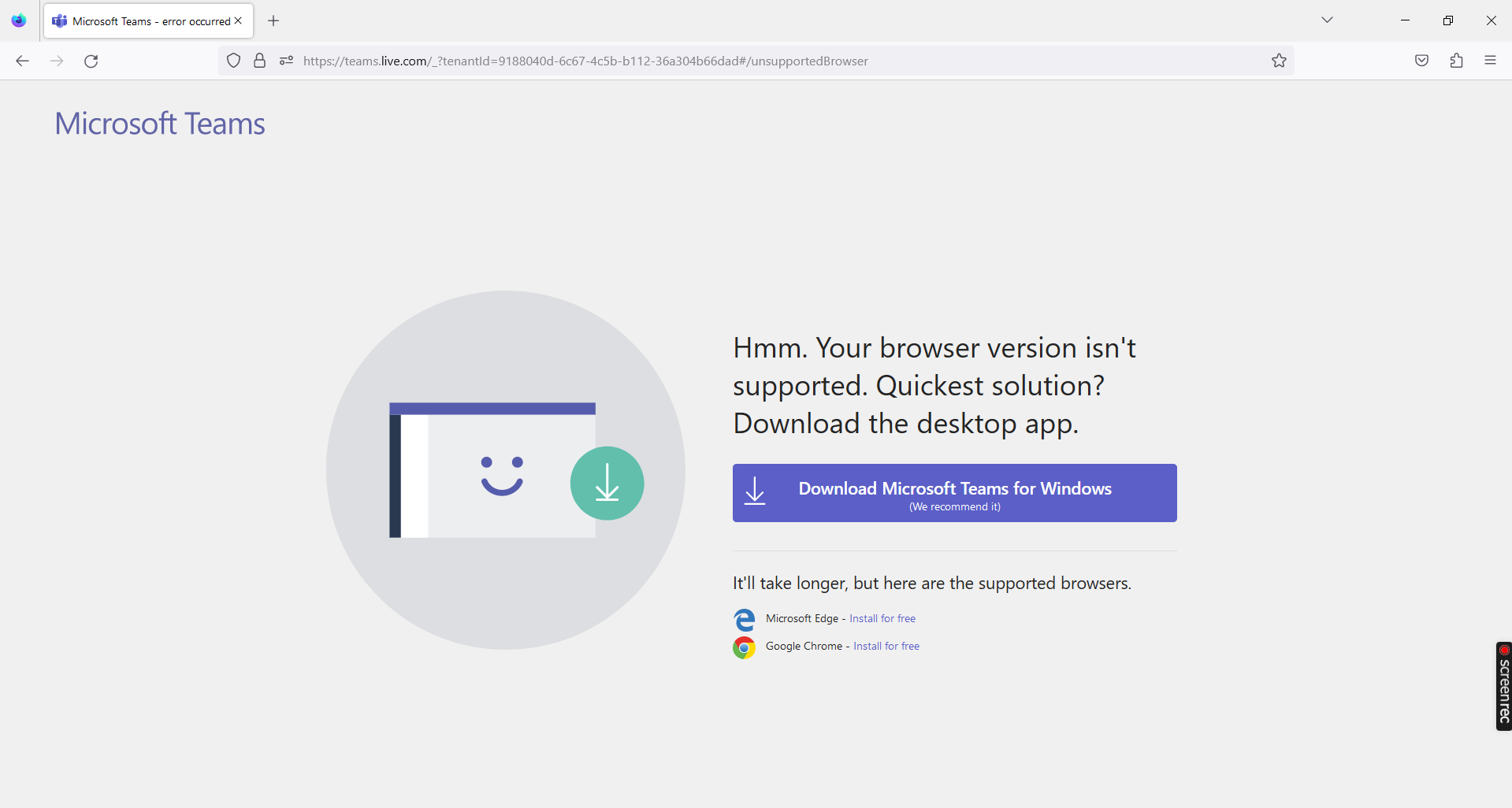1512x808 pixels.
Task: Open site permissions settings icon
Action: (285, 61)
